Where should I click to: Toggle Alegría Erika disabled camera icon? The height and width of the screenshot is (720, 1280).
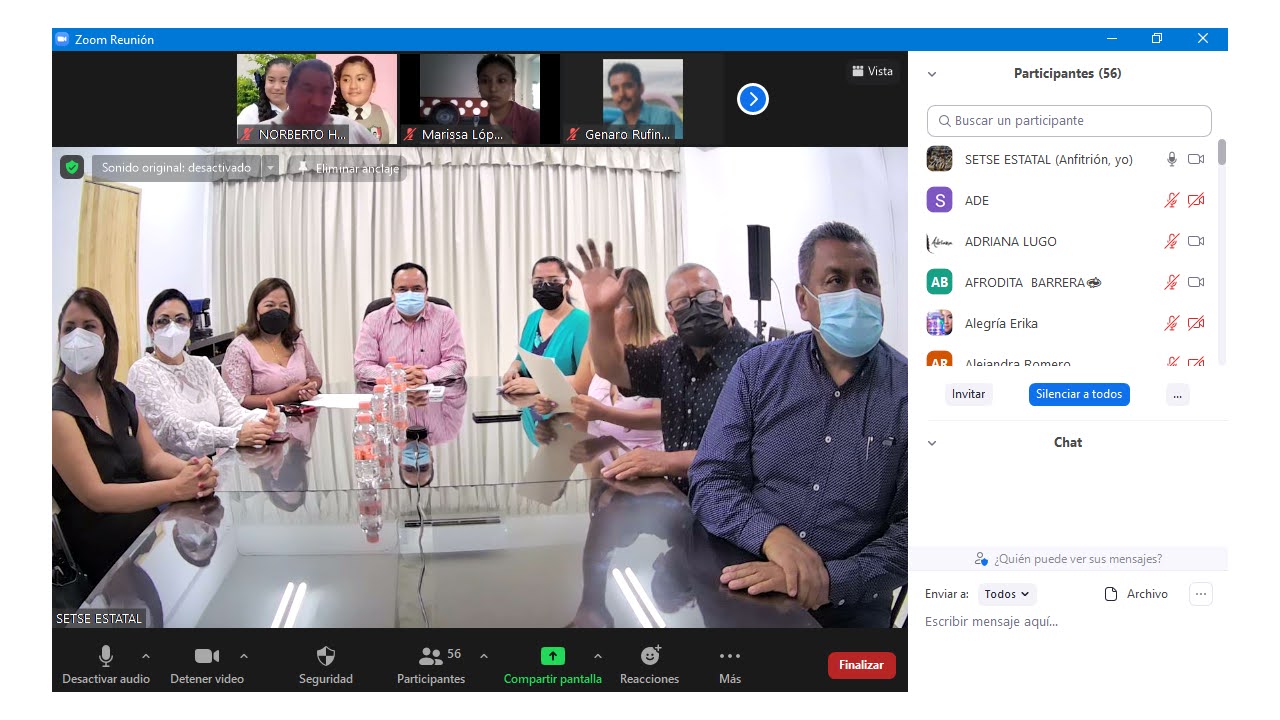[x=1196, y=323]
